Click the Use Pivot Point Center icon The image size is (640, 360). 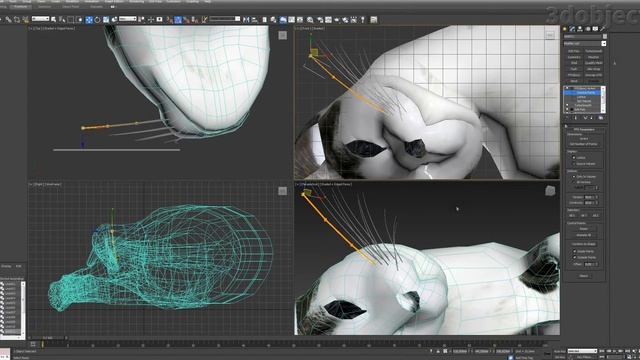(x=141, y=20)
